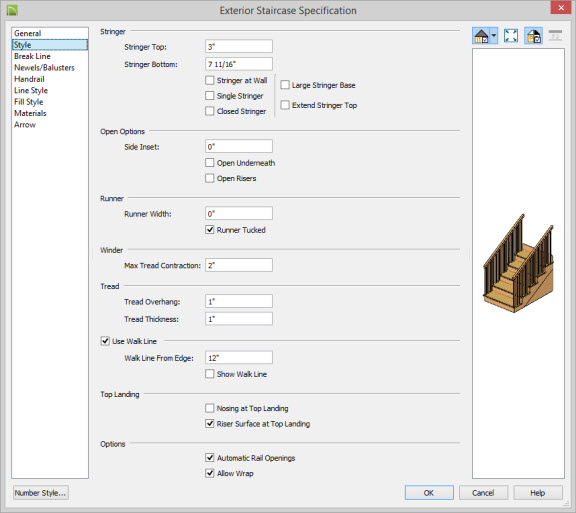The image size is (576, 513).
Task: Close the Exterior Staircase Specification dialog
Action: [x=561, y=8]
